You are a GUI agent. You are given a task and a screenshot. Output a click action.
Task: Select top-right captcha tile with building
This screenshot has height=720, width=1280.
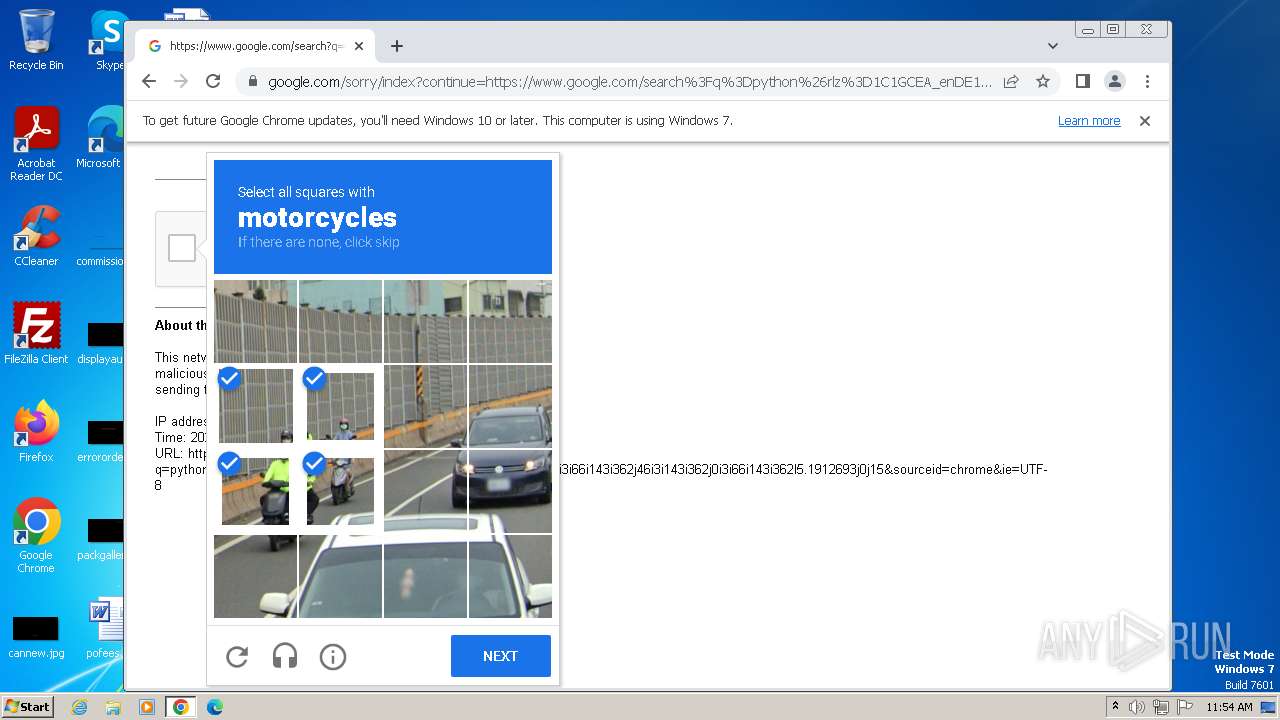click(x=510, y=321)
